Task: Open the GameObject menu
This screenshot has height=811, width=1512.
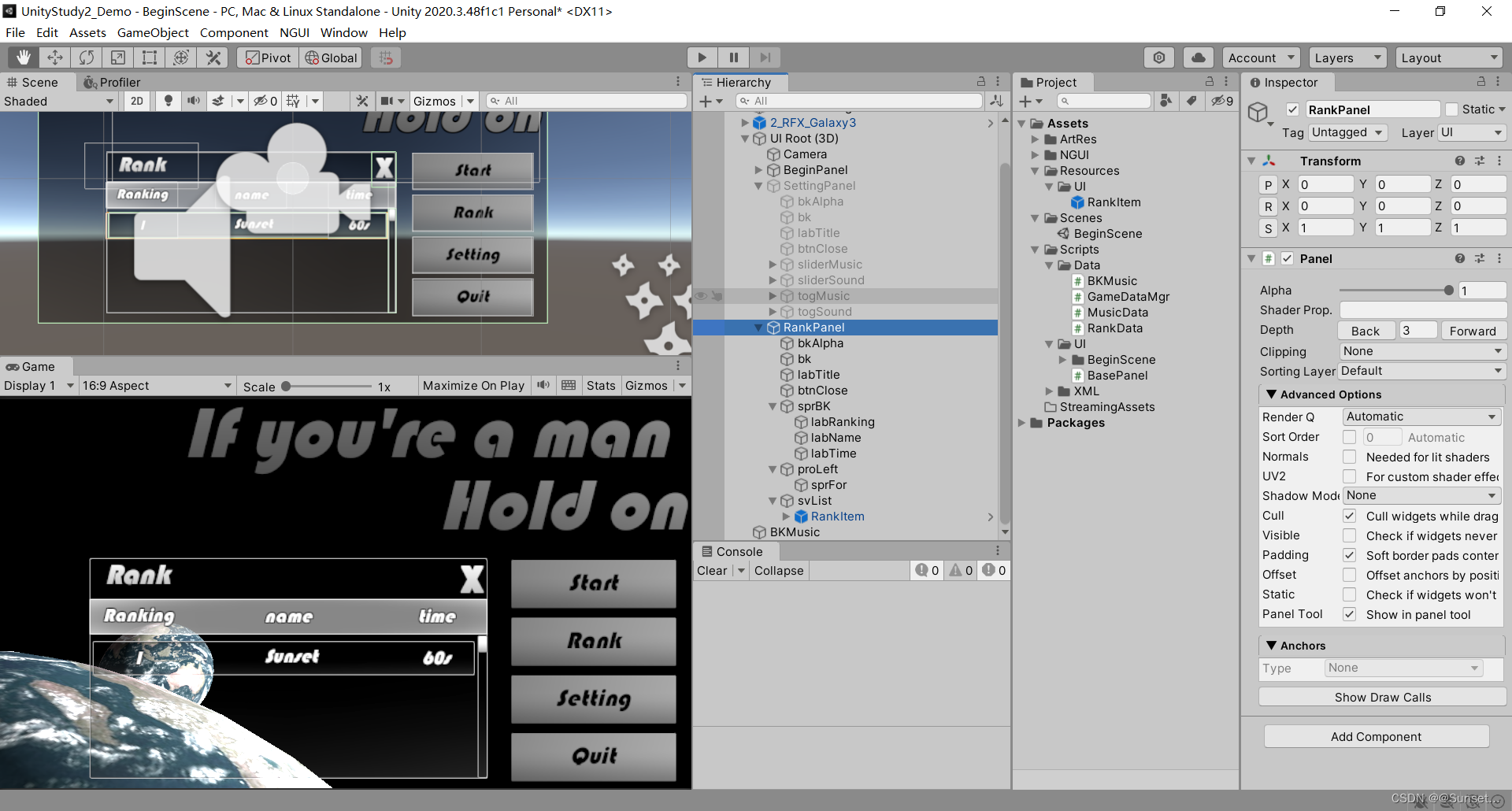Action: click(153, 32)
